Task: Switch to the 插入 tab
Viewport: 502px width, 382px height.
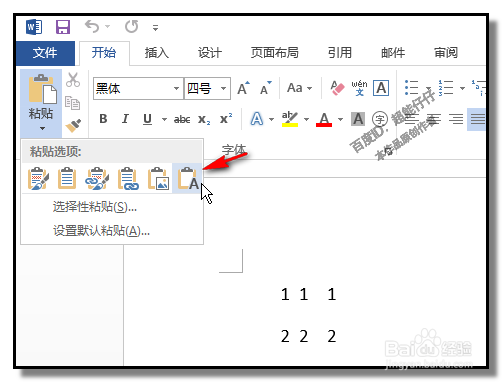Action: [x=157, y=53]
